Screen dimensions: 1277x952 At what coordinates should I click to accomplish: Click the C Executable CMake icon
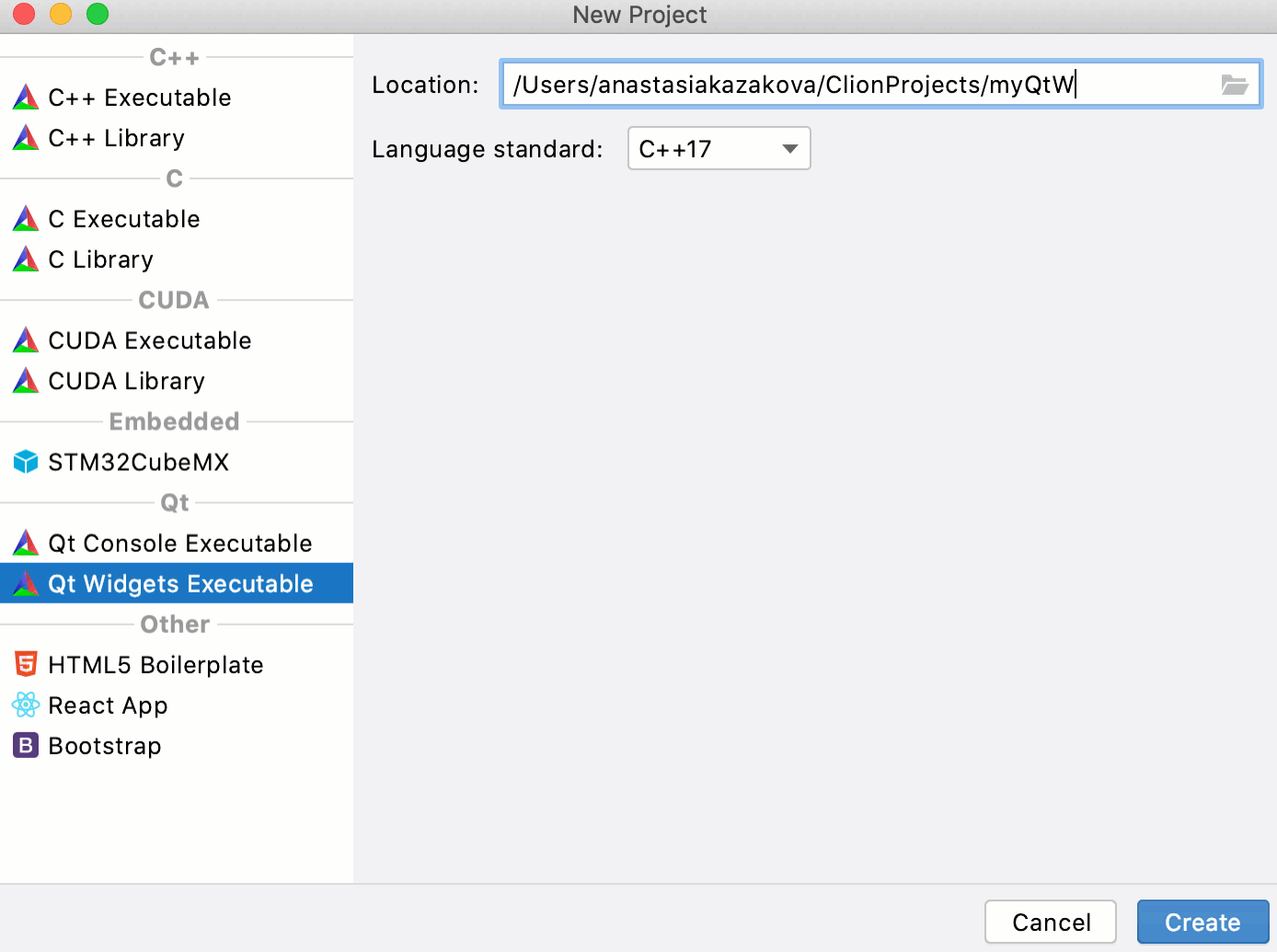coord(26,219)
